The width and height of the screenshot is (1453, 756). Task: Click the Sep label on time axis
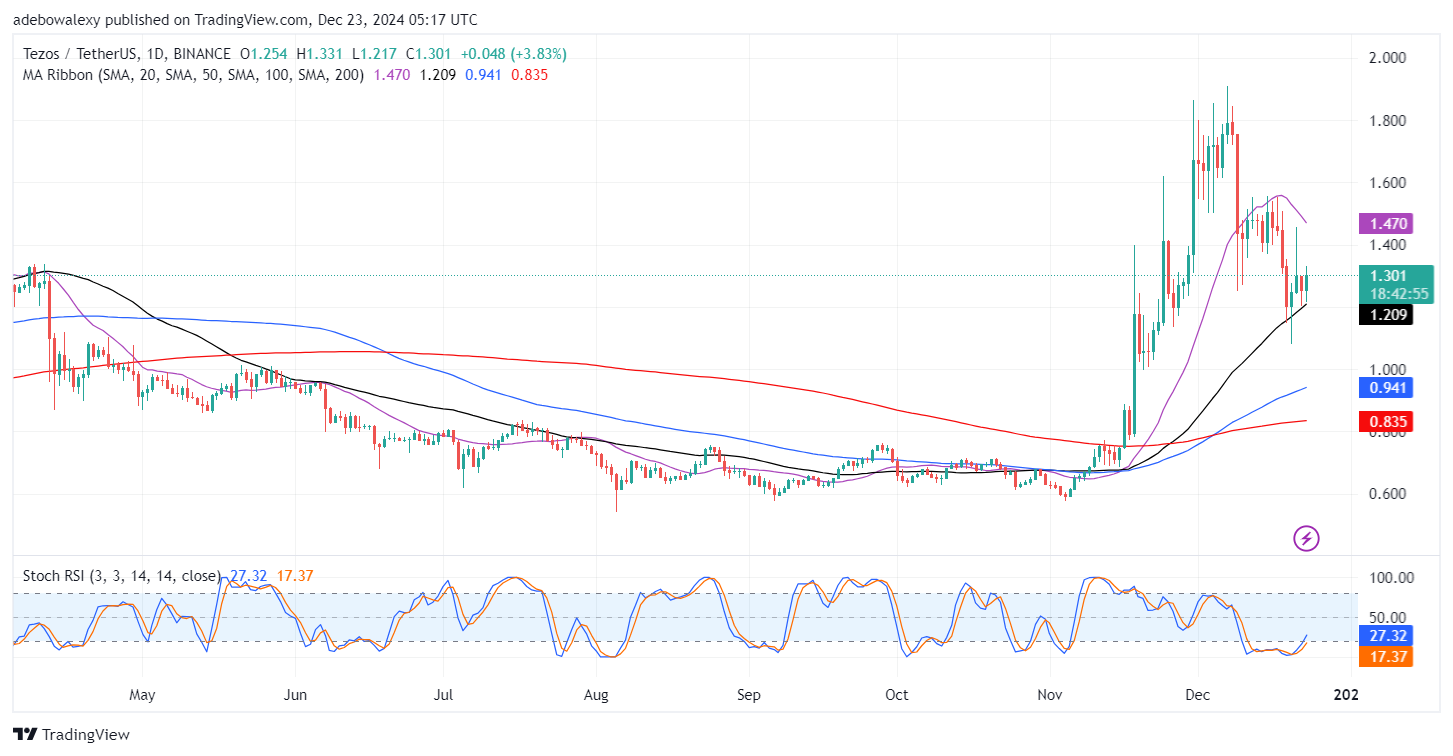click(748, 694)
